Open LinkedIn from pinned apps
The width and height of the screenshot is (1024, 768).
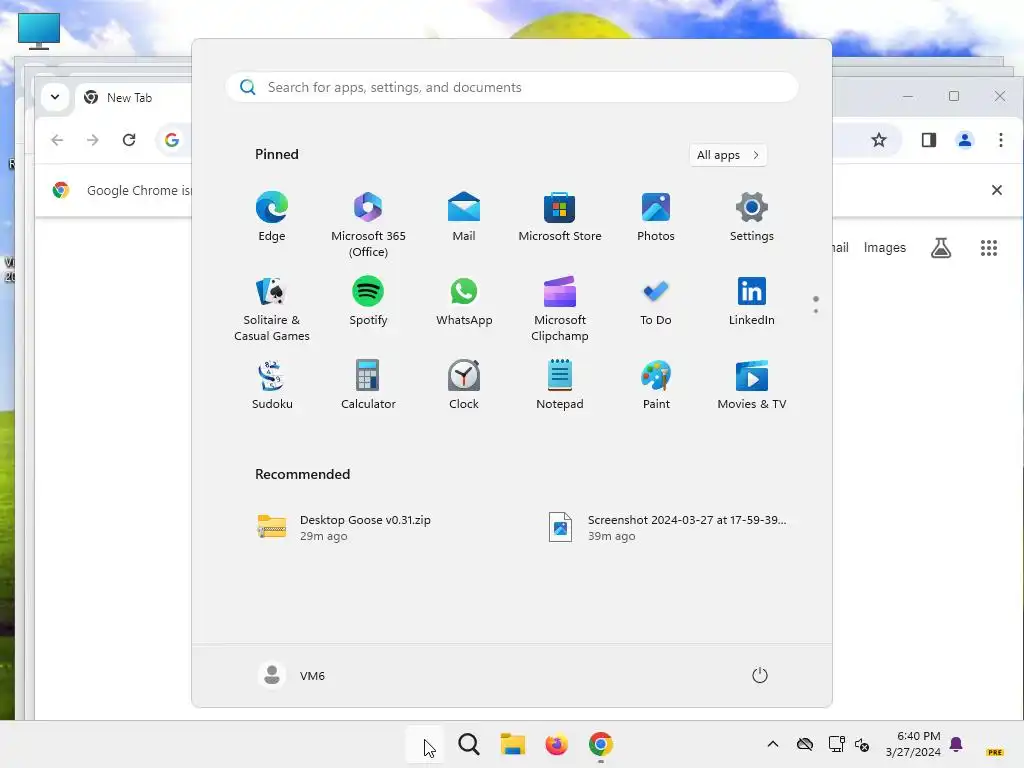[x=752, y=301]
